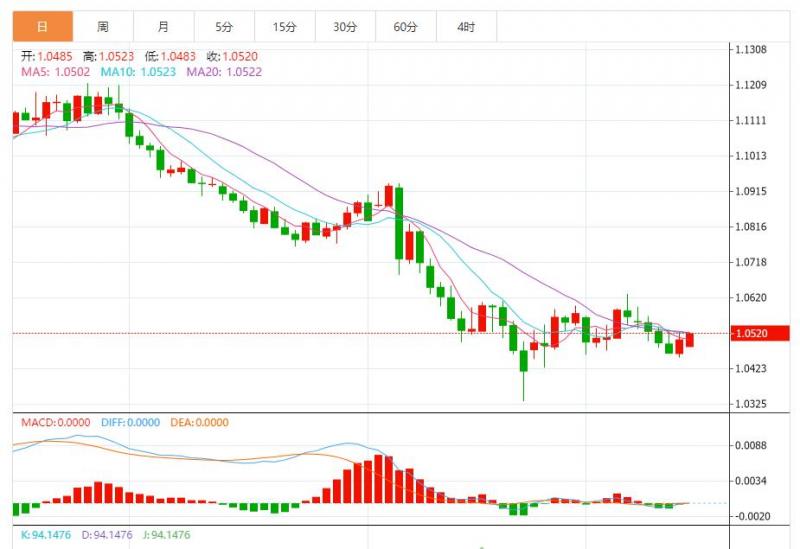Click the 收:1.0520 closing price
This screenshot has height=549, width=800.
pos(232,57)
